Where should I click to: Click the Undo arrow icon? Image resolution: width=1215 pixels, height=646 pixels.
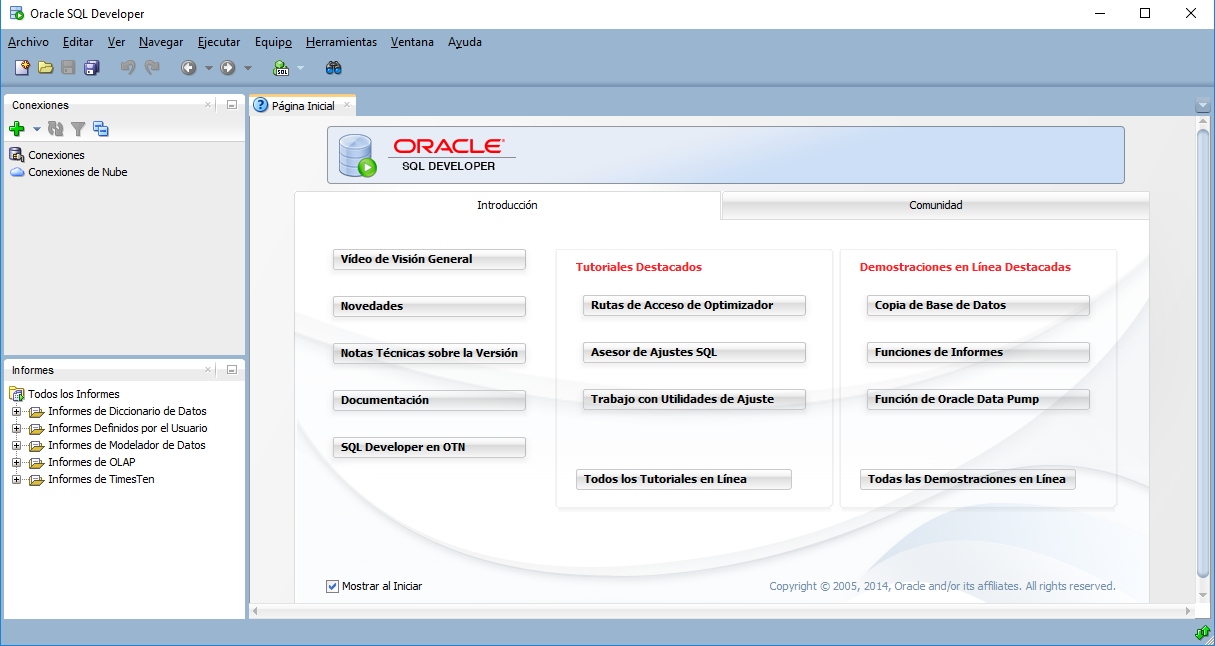(128, 67)
